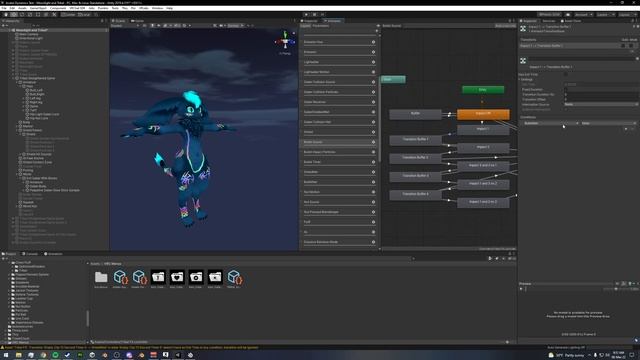Toggle Local/Global handle rotation button
Viewport: 640px width, 360px height.
(x=84, y=14)
